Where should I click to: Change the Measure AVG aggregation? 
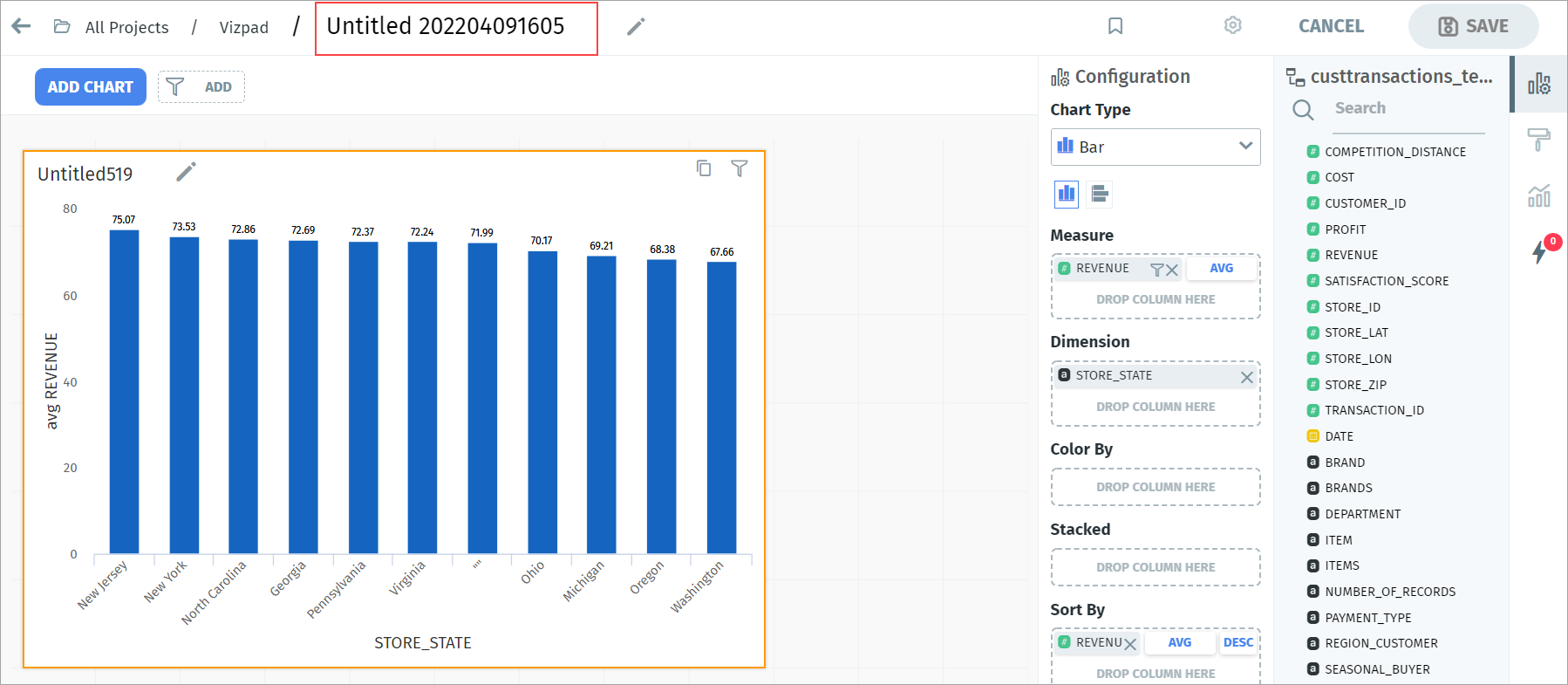coord(1222,268)
